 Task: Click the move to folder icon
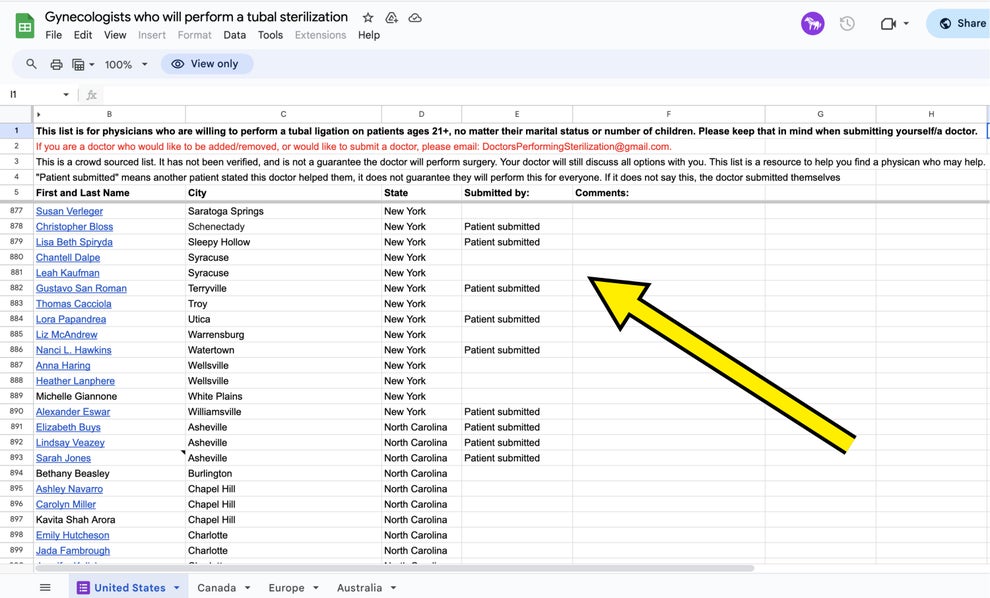[392, 18]
